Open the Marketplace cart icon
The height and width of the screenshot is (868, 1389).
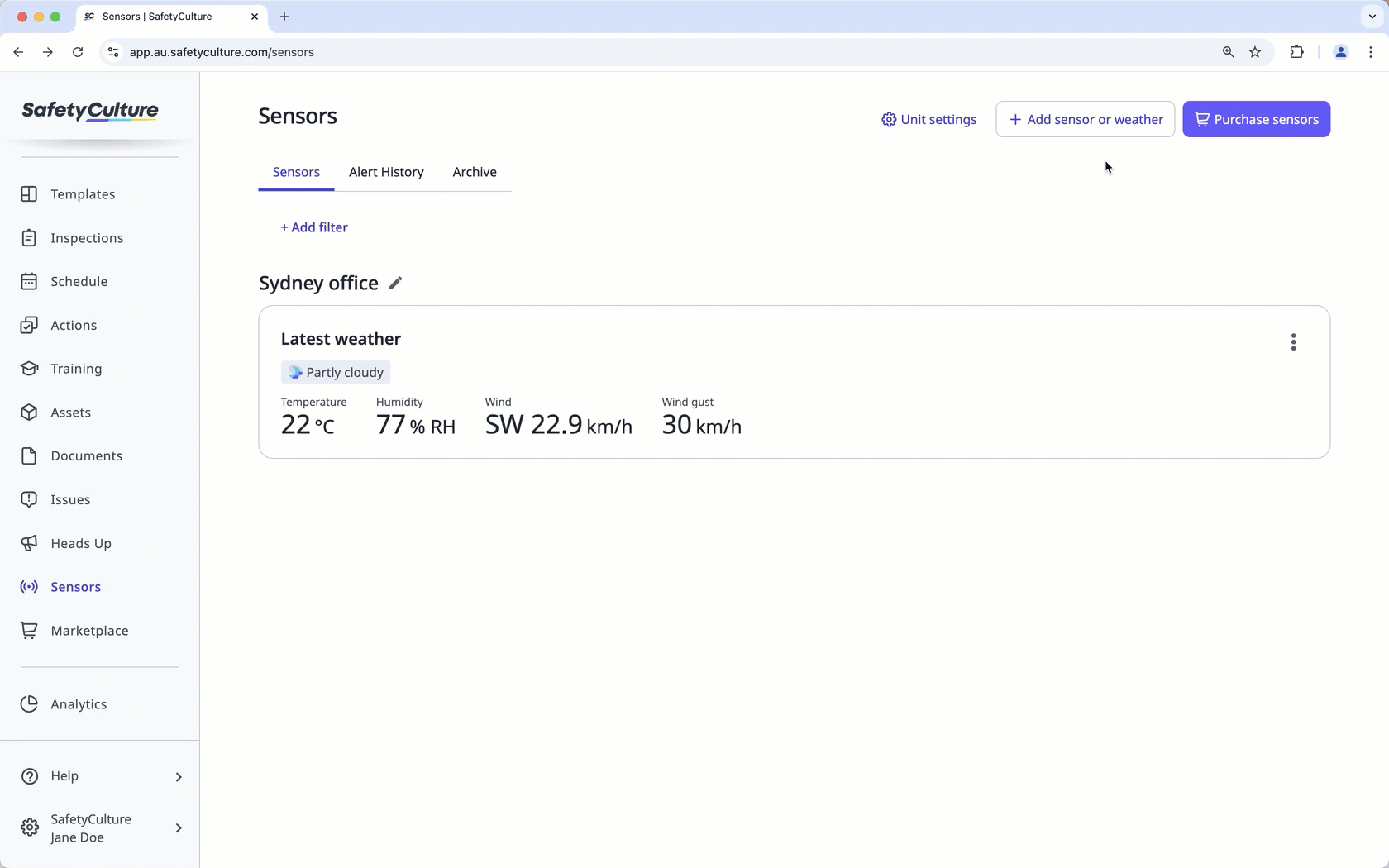[29, 631]
